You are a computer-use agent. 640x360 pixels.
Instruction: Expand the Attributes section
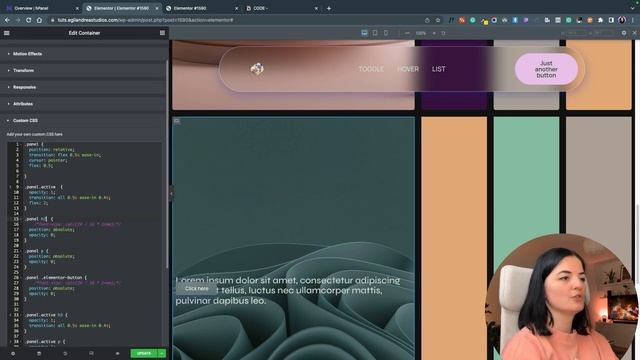click(x=84, y=104)
